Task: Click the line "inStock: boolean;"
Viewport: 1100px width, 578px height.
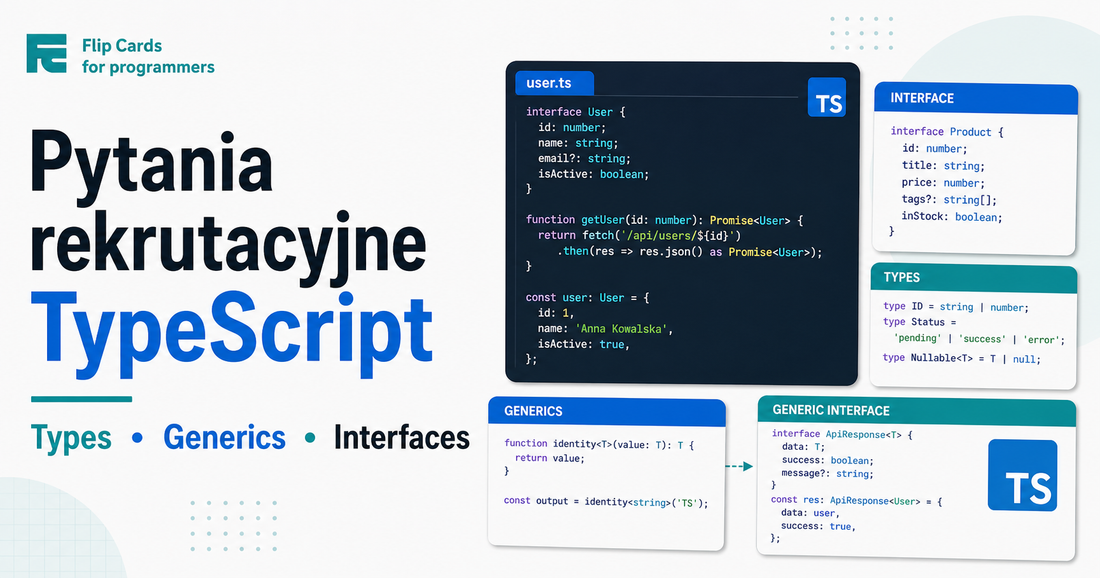Action: pos(952,217)
